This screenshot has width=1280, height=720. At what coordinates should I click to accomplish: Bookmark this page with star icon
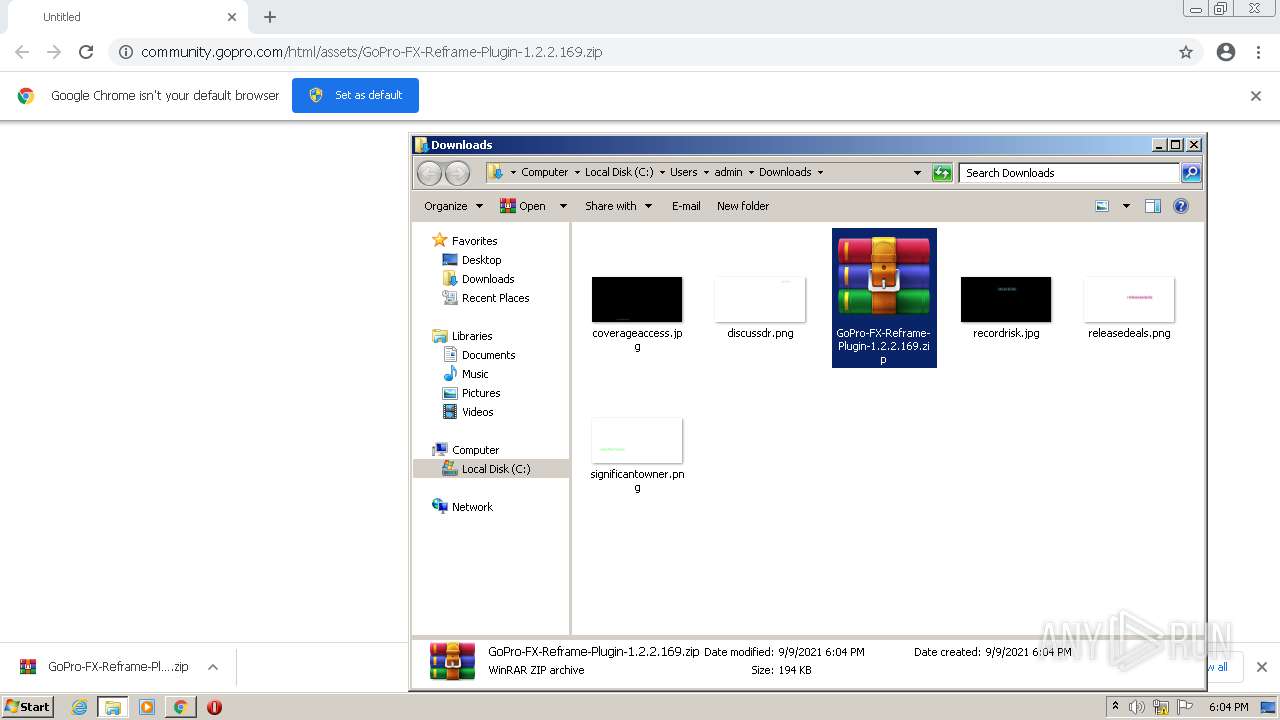[1186, 52]
